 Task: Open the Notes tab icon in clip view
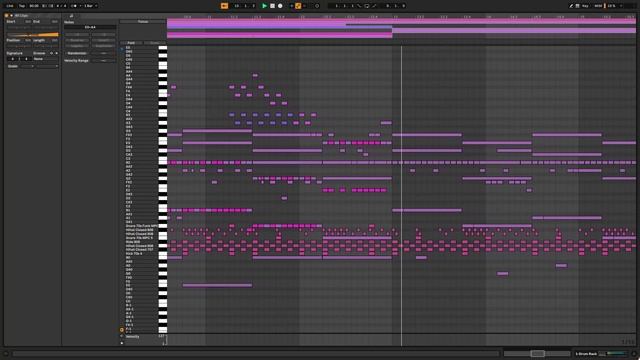click(71, 16)
